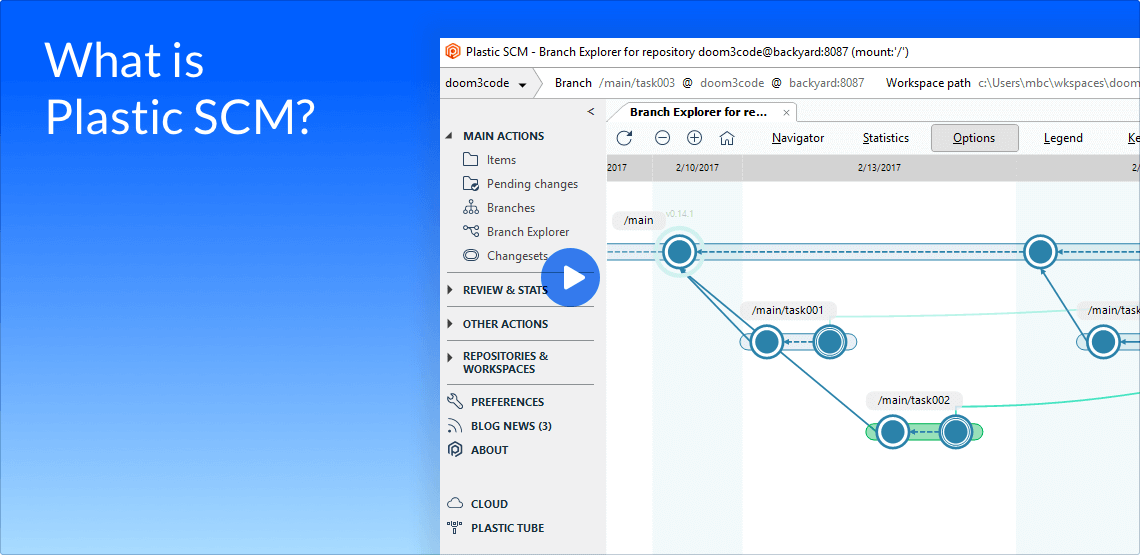Click backyard:8087 server in header
This screenshot has width=1140, height=555.
[827, 83]
